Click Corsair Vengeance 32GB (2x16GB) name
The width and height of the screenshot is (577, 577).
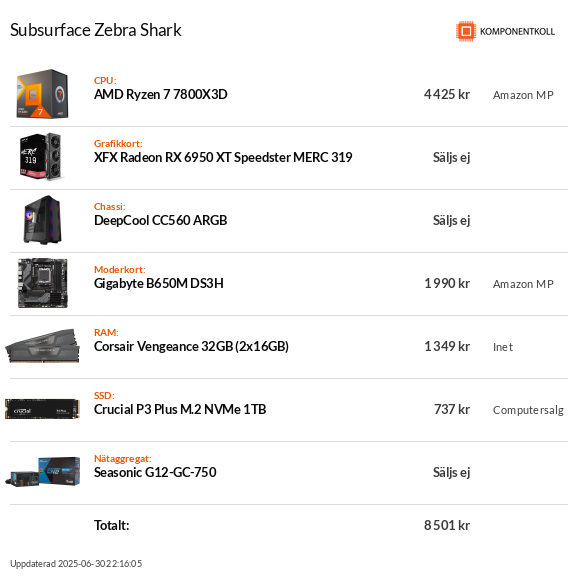coord(191,346)
